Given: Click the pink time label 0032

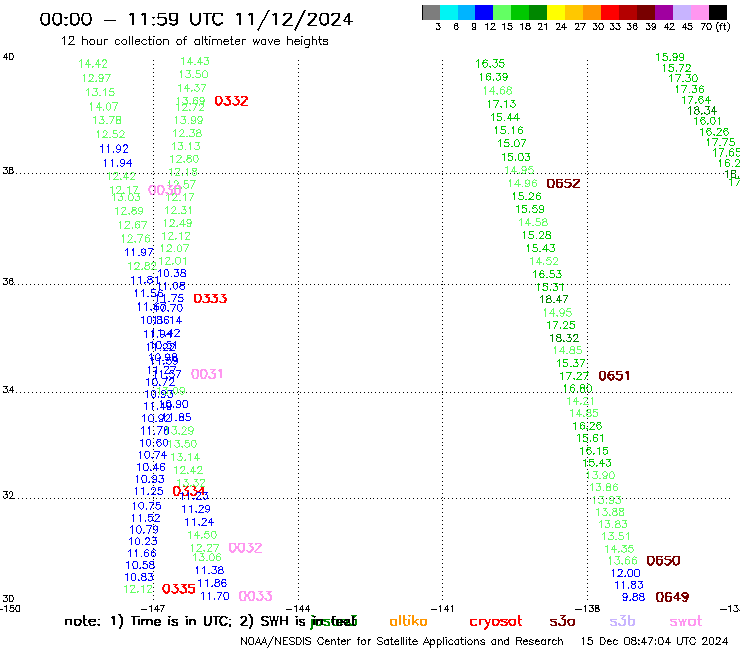Looking at the screenshot, I should (x=245, y=548).
